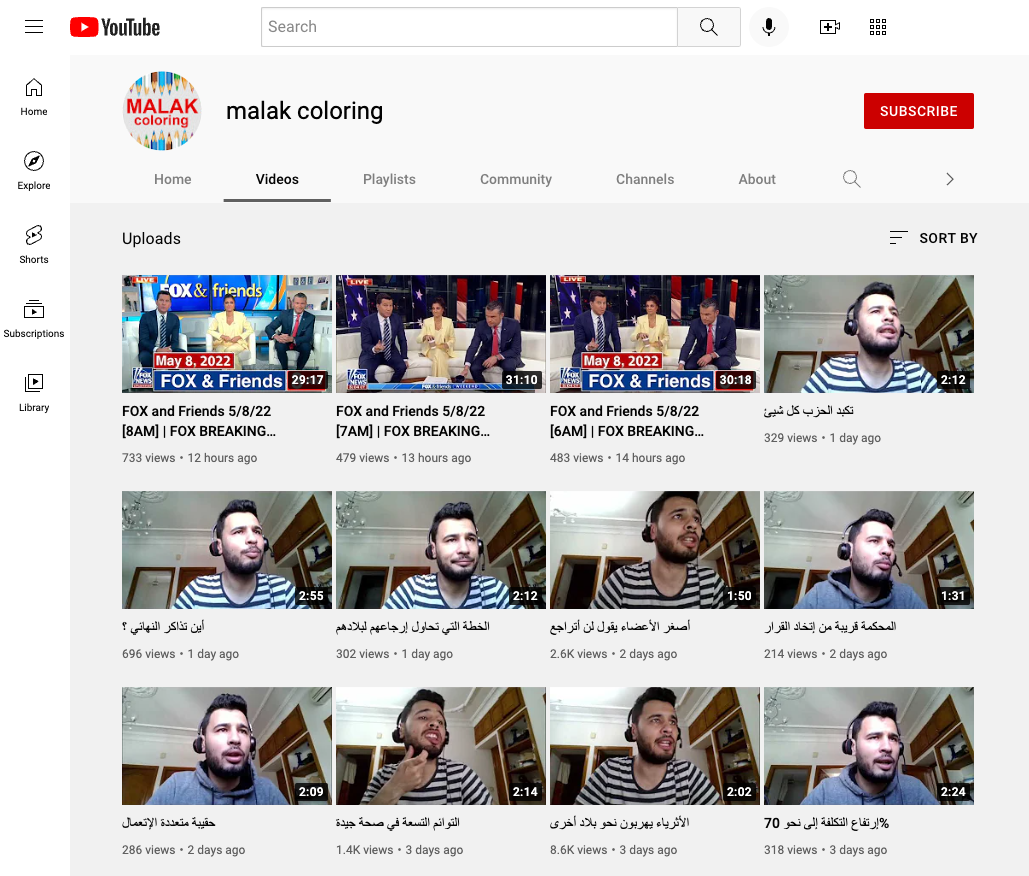Activate voice search microphone
Image resolution: width=1029 pixels, height=876 pixels.
click(x=768, y=27)
